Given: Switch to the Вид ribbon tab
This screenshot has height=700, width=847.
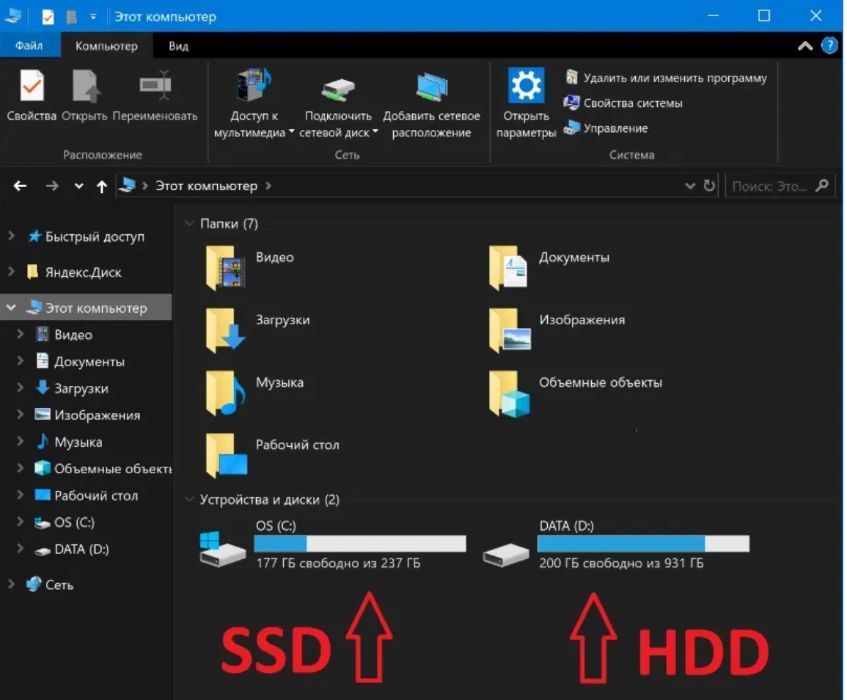Looking at the screenshot, I should pyautogui.click(x=178, y=46).
